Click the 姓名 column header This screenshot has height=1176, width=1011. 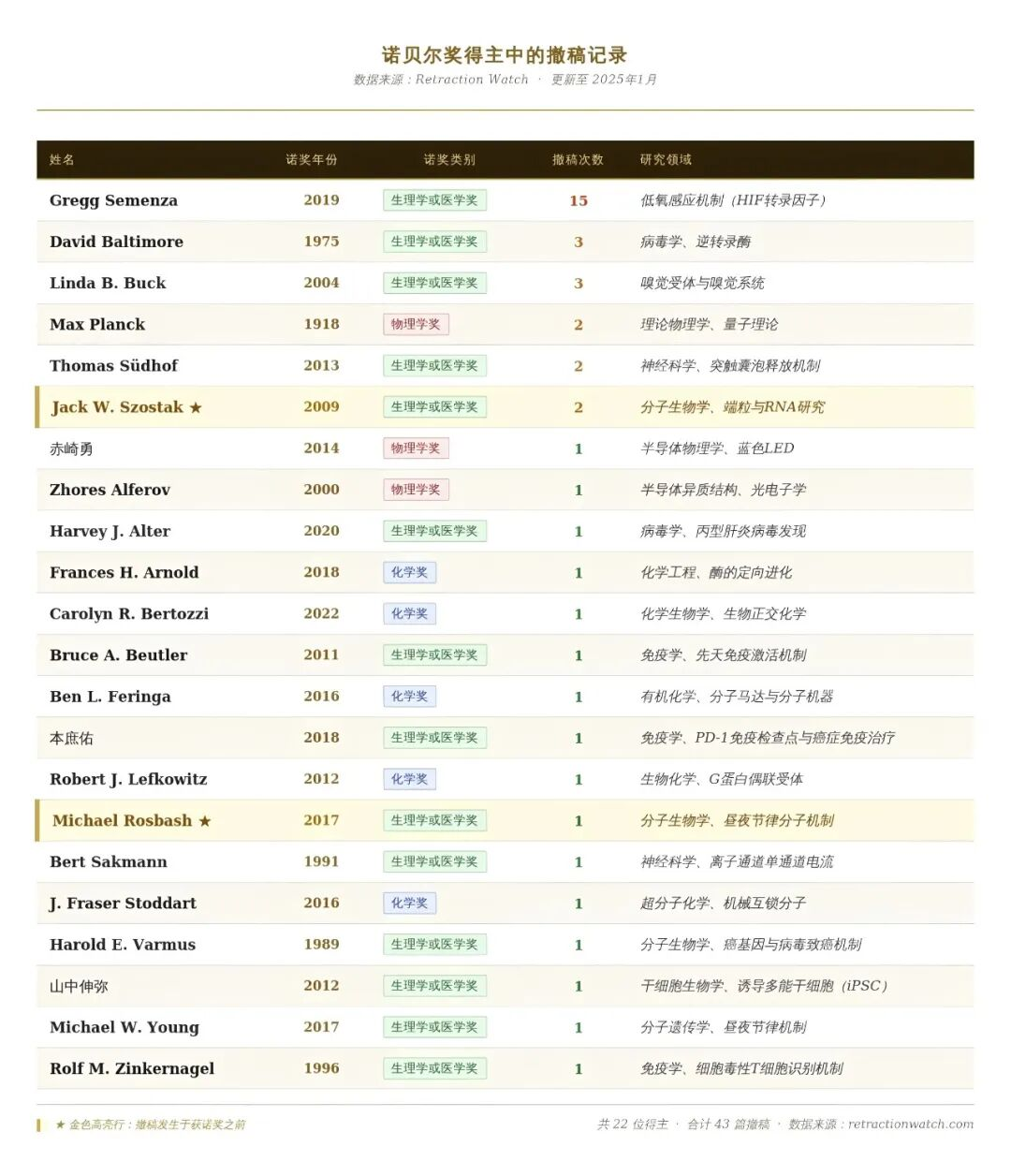point(62,160)
